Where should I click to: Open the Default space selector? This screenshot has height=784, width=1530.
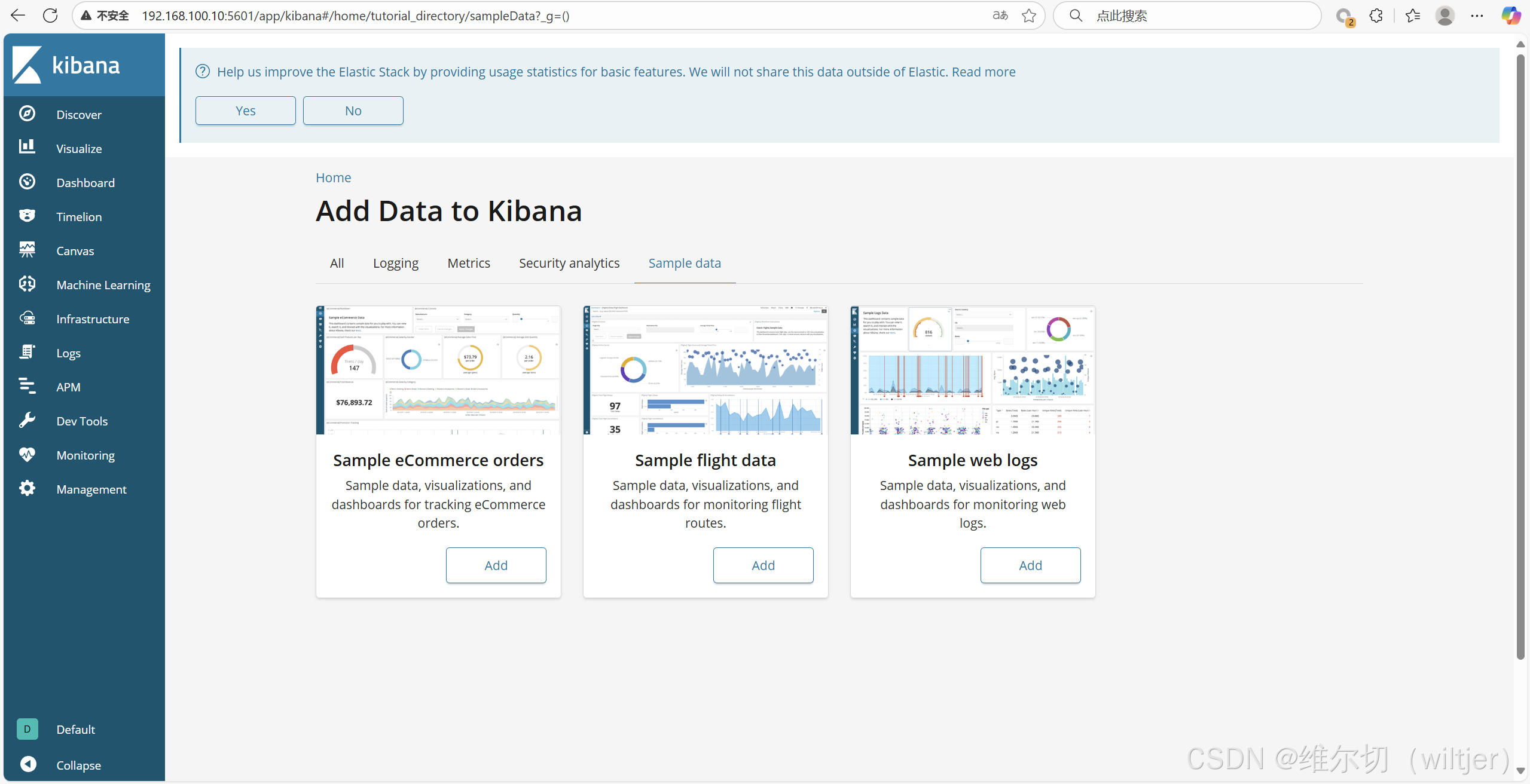(x=28, y=729)
